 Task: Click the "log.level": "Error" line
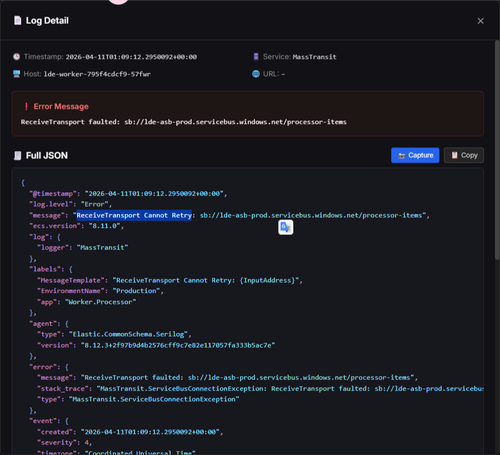tap(70, 204)
